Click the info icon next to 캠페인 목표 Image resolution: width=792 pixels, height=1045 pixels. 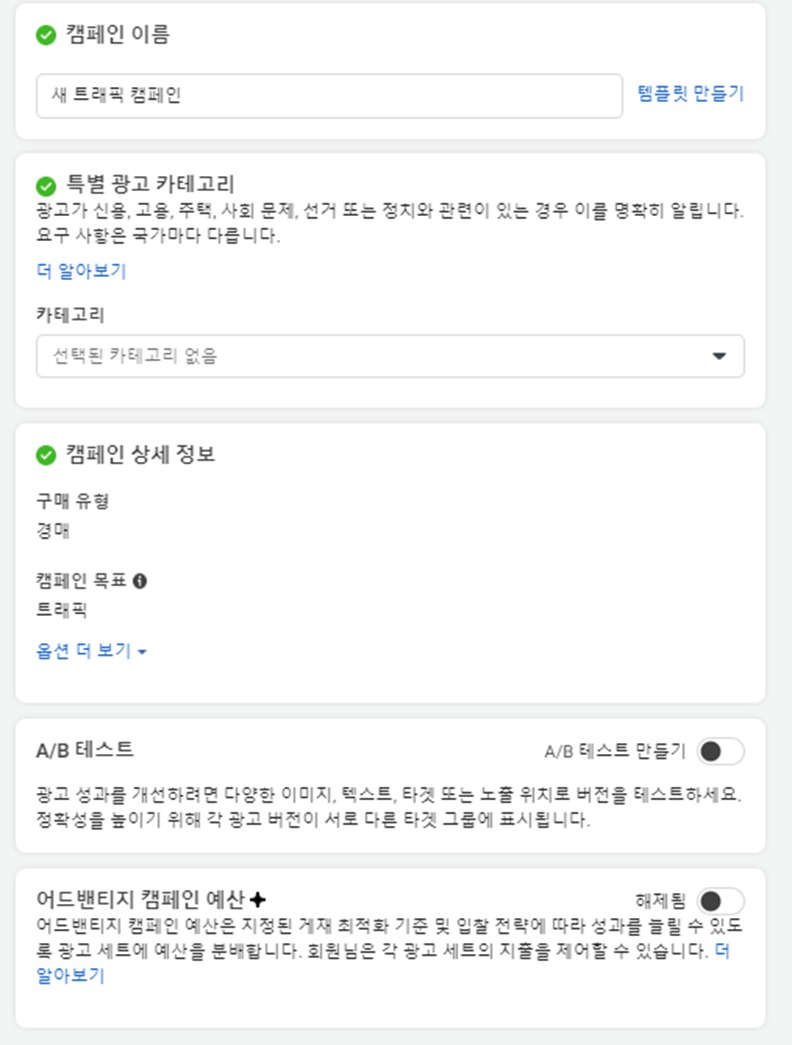[x=139, y=581]
